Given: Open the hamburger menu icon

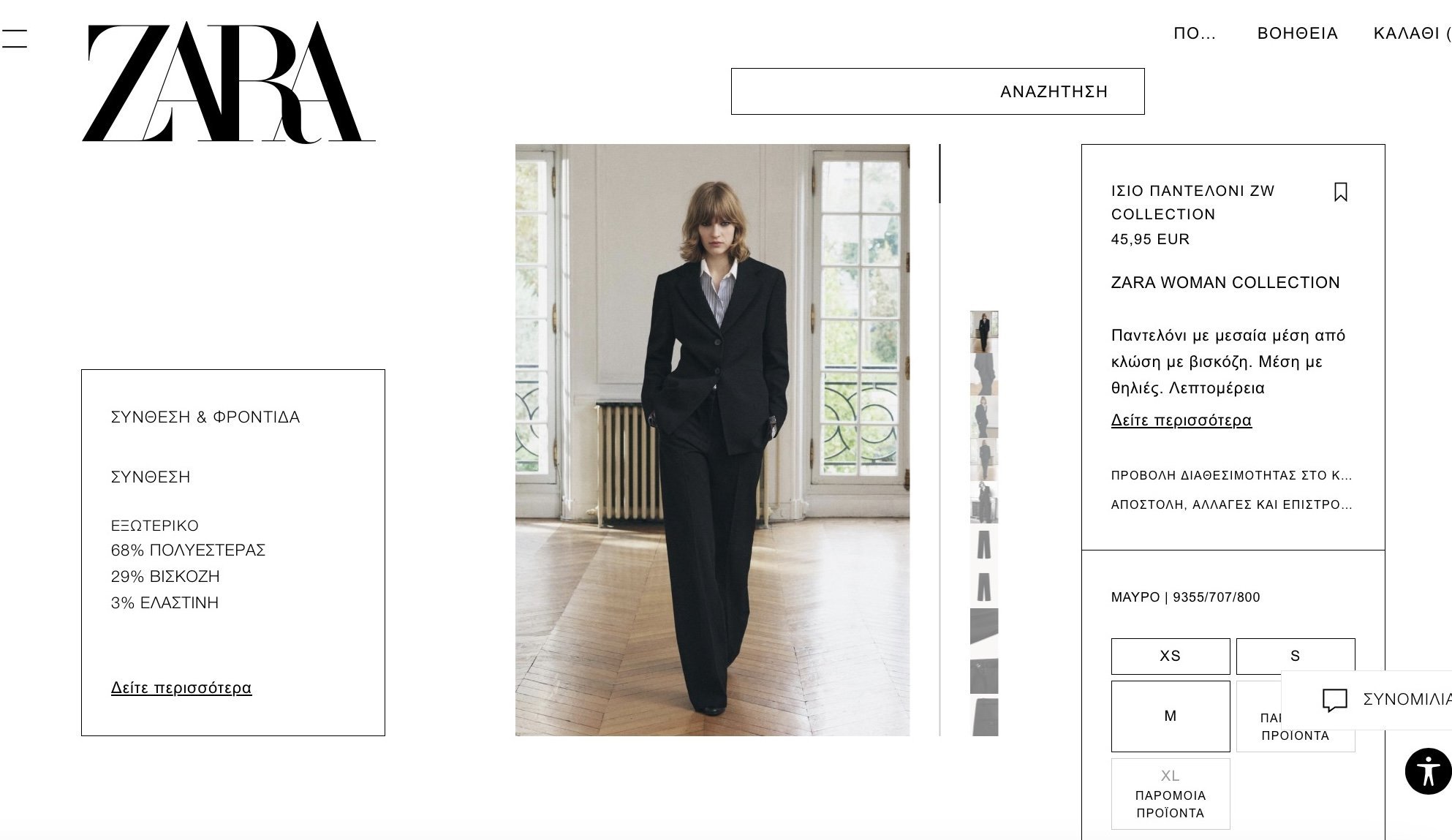Looking at the screenshot, I should pos(13,39).
